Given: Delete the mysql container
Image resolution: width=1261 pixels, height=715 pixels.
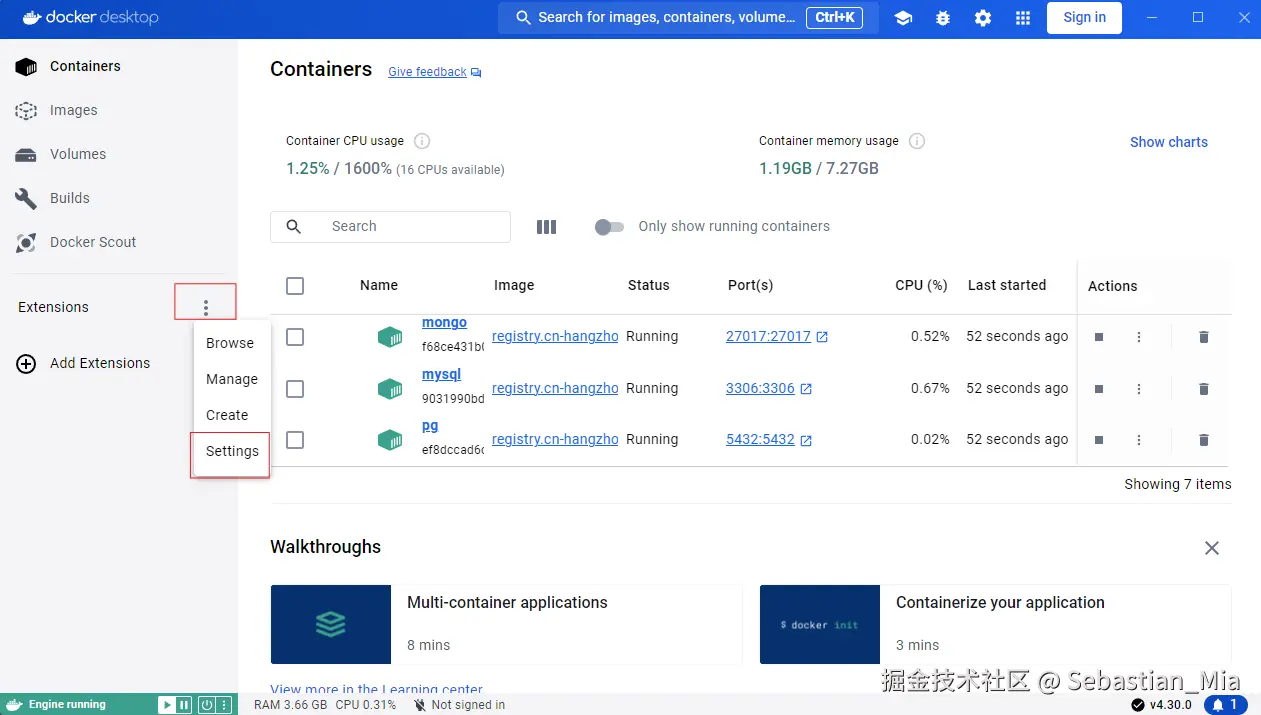Looking at the screenshot, I should tap(1204, 389).
